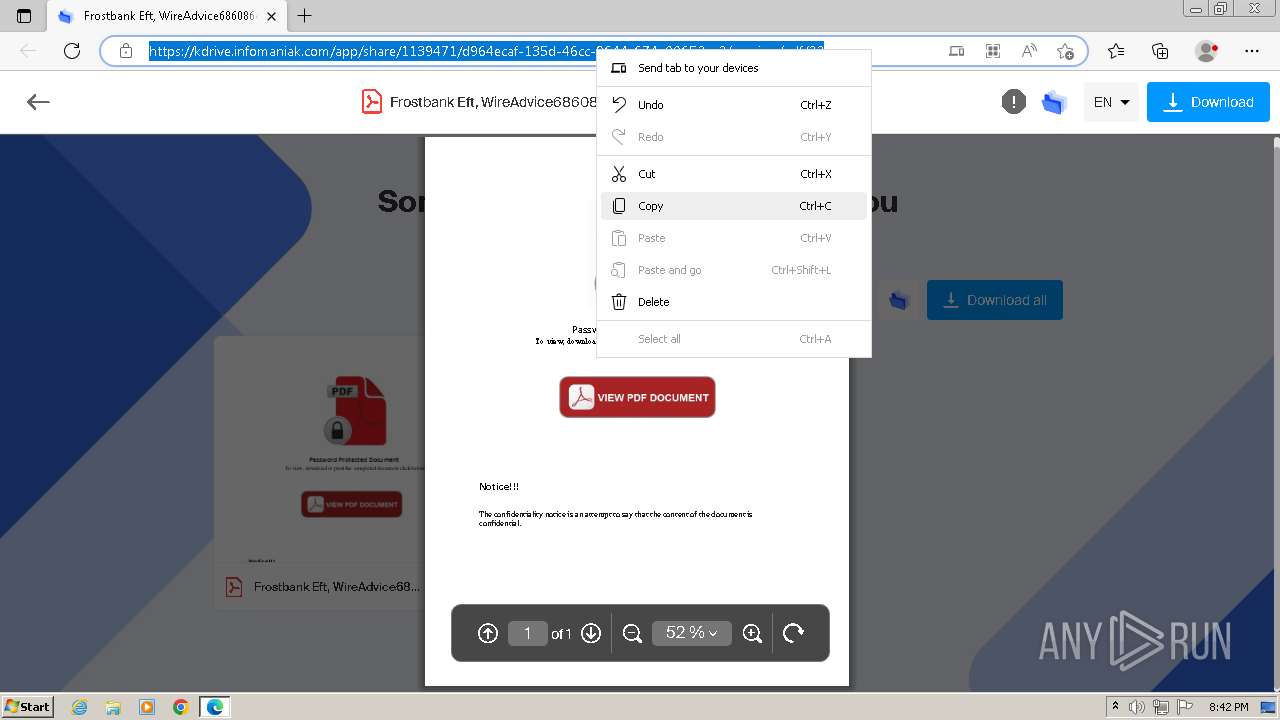The width and height of the screenshot is (1280, 720).
Task: Choose Copy from the context menu
Action: (733, 206)
